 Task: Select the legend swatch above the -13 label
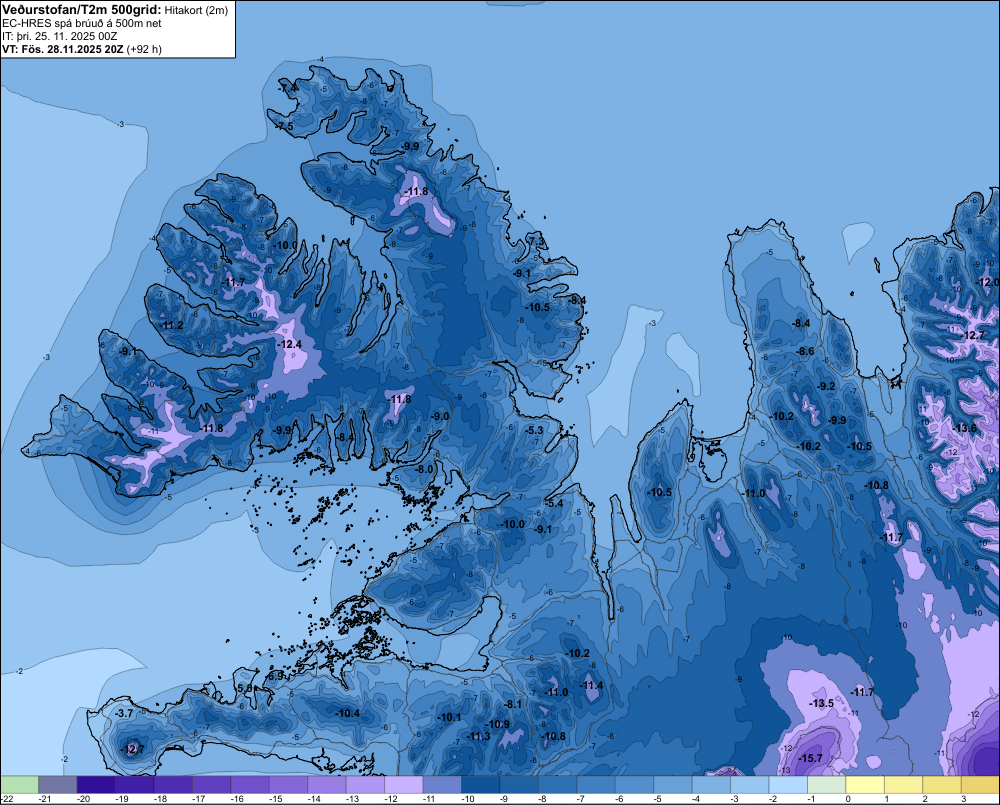pyautogui.click(x=365, y=785)
